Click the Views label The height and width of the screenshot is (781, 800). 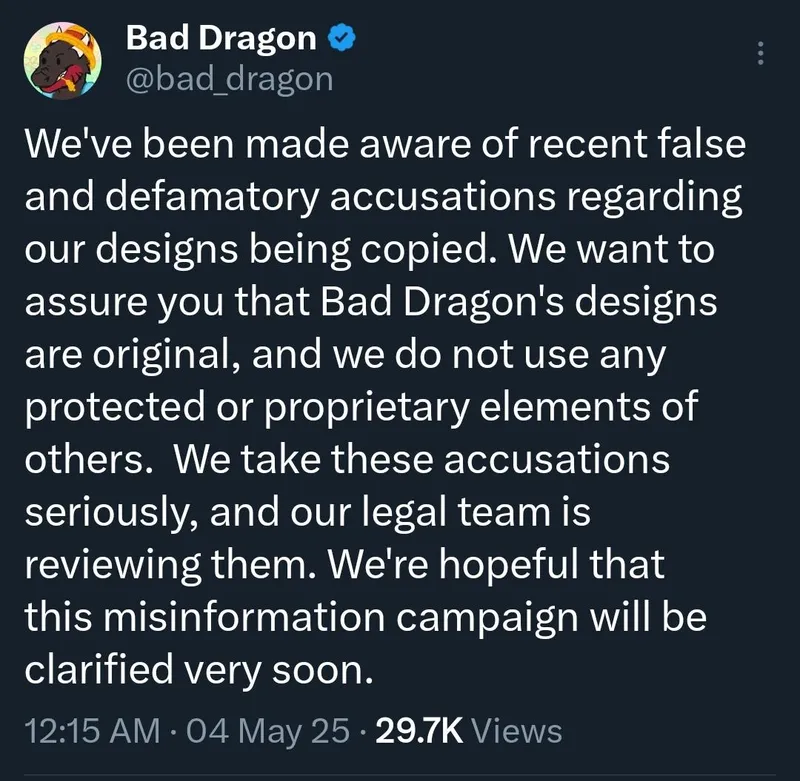(x=517, y=730)
